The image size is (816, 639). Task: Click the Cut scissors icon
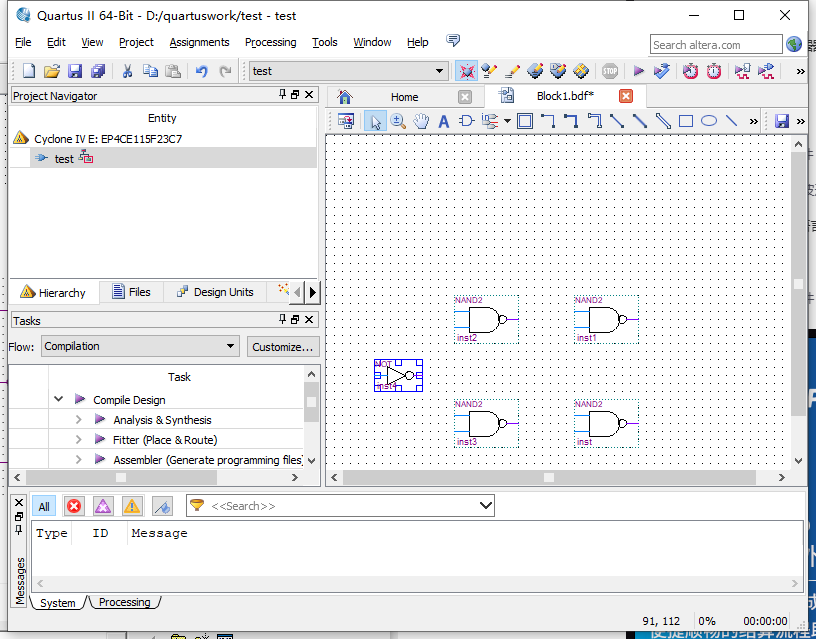127,71
